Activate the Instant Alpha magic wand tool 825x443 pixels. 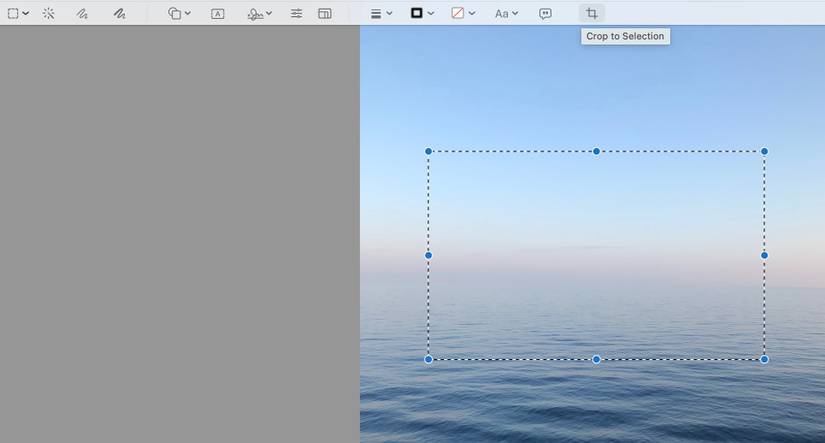click(48, 14)
